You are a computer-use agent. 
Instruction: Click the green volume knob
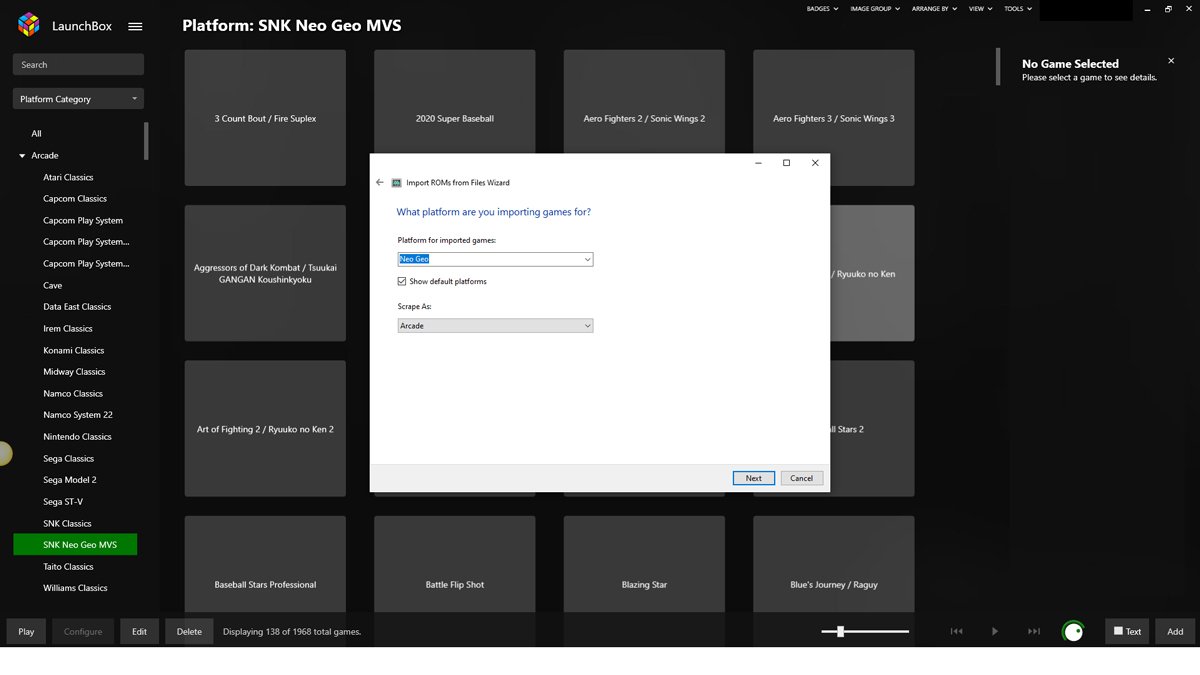click(1073, 631)
